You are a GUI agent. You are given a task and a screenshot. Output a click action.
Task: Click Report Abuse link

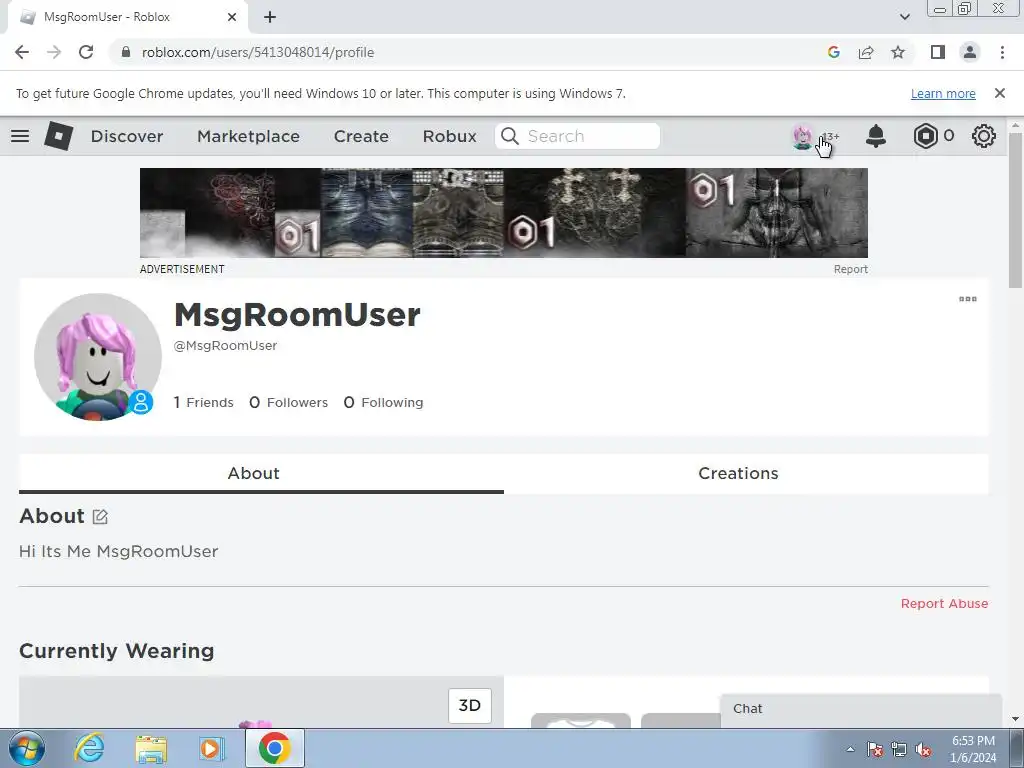[944, 603]
